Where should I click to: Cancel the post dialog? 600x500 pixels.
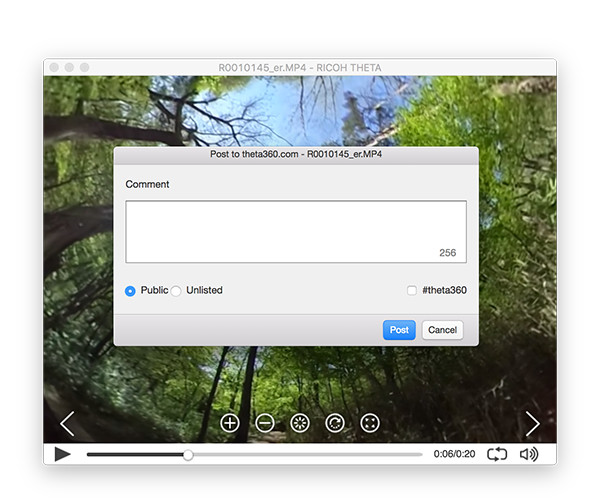442,330
